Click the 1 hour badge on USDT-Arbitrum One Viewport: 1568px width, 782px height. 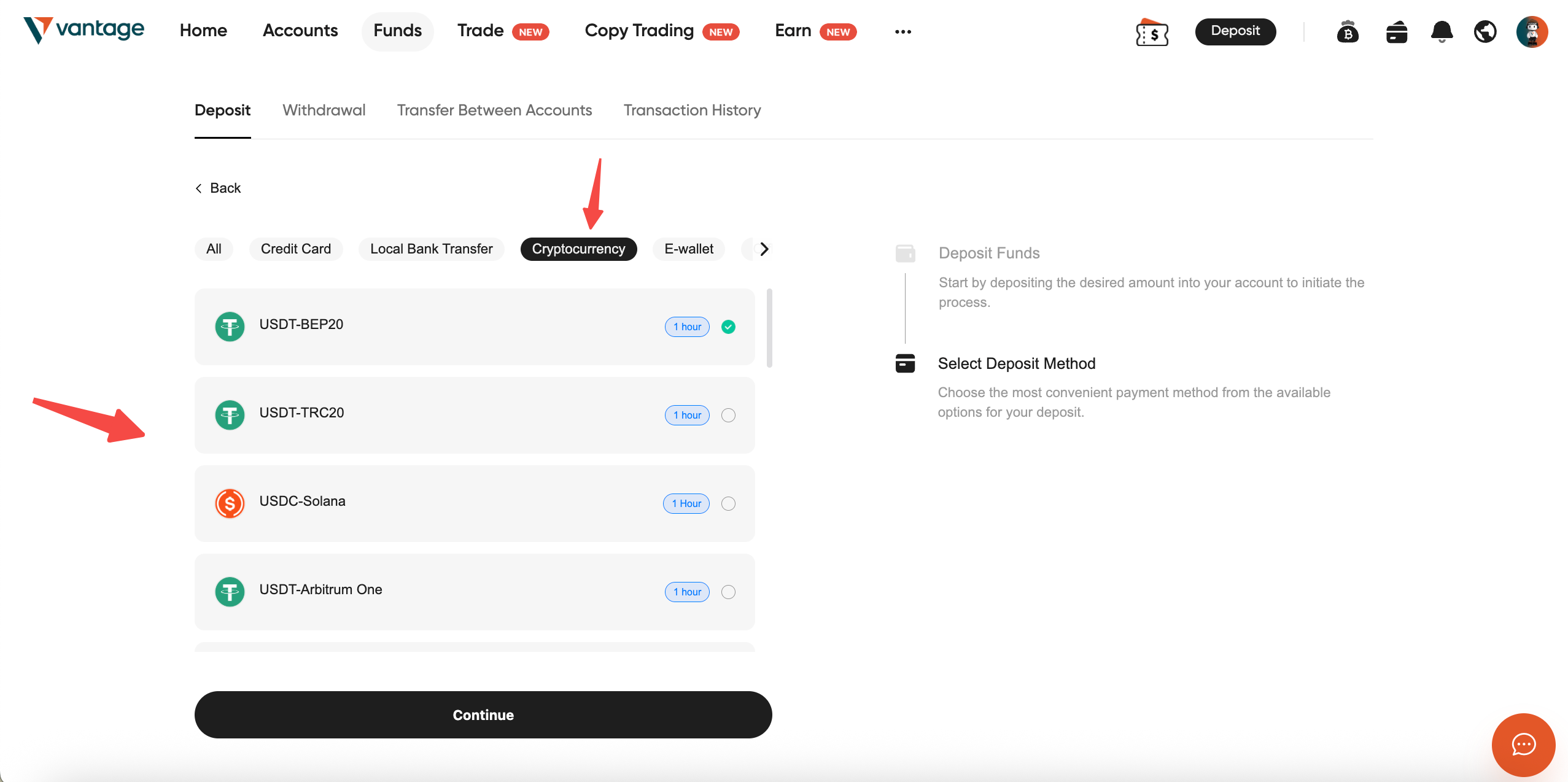point(687,592)
